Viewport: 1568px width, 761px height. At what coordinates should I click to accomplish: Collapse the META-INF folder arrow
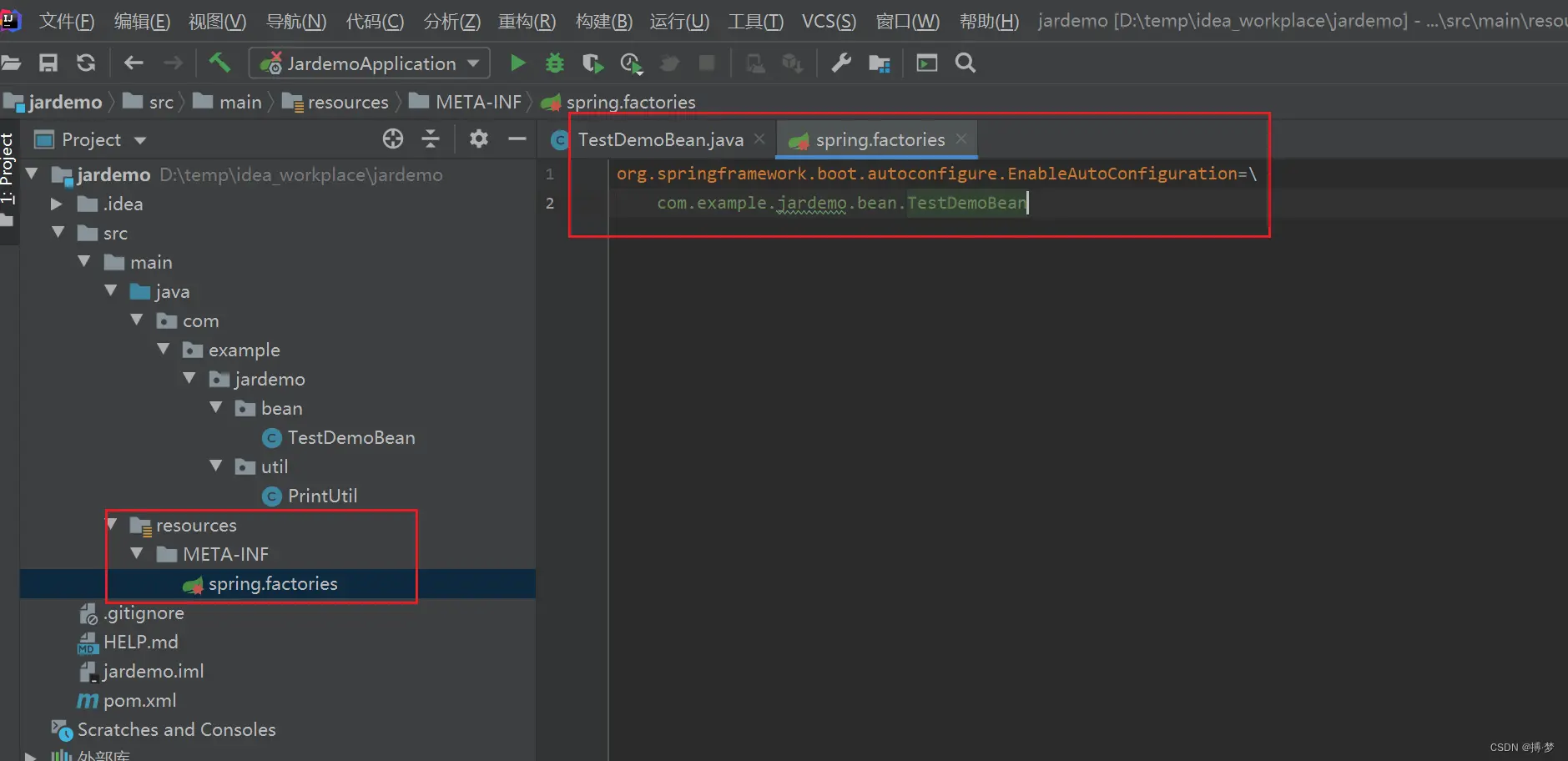138,554
